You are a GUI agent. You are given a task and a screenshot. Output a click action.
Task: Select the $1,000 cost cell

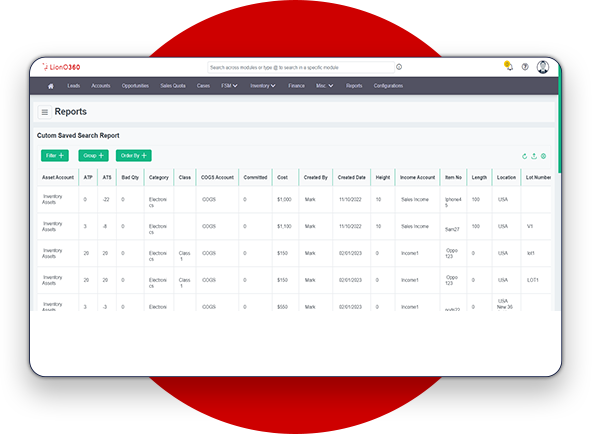click(284, 199)
